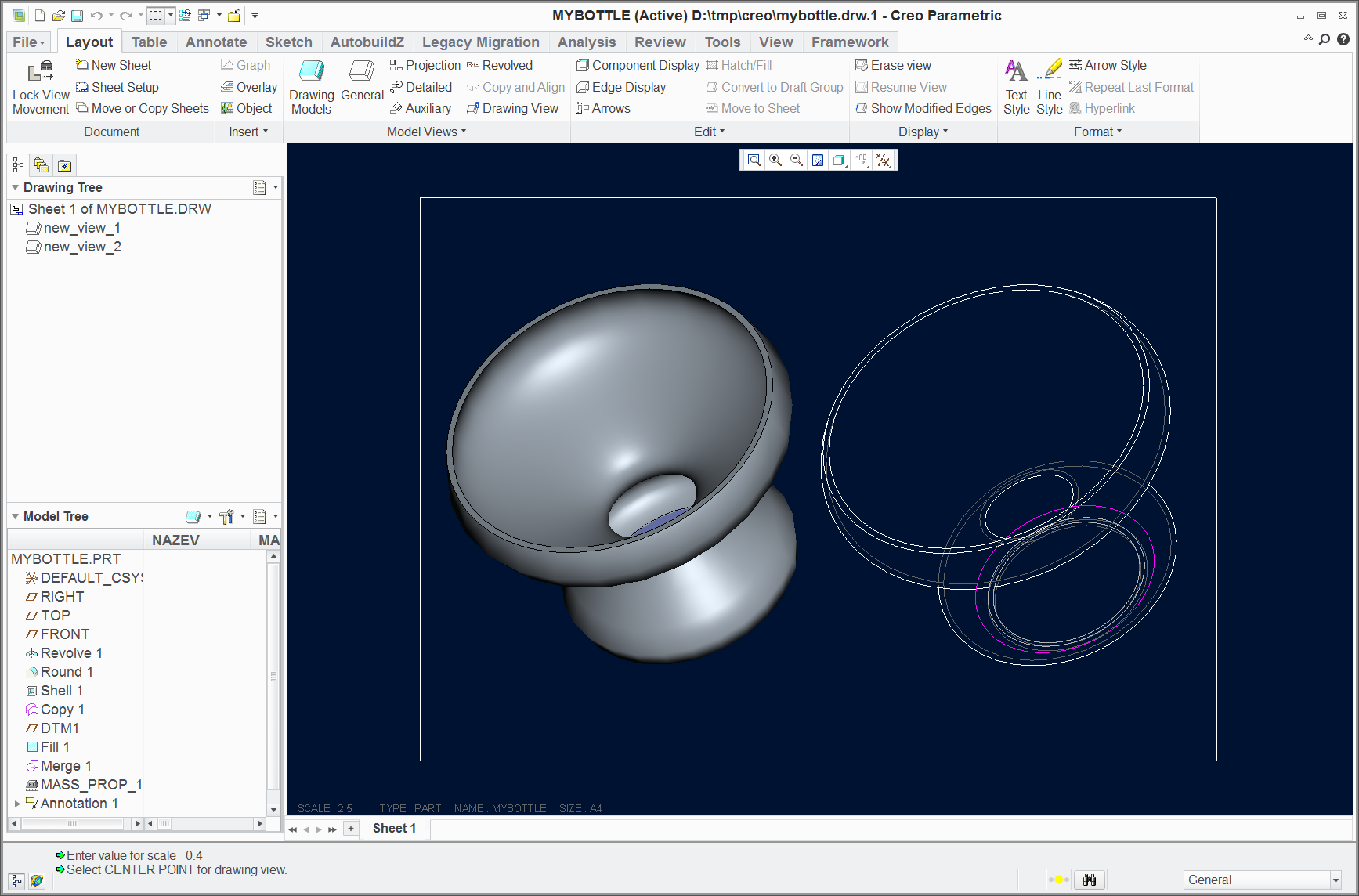The height and width of the screenshot is (896, 1359).
Task: Expand the Format group dropdown
Action: (x=1098, y=132)
